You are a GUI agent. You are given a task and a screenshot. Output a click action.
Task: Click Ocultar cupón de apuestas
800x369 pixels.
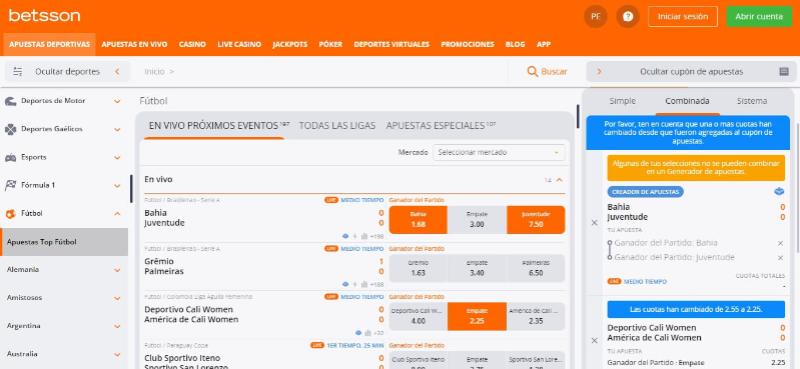[691, 72]
